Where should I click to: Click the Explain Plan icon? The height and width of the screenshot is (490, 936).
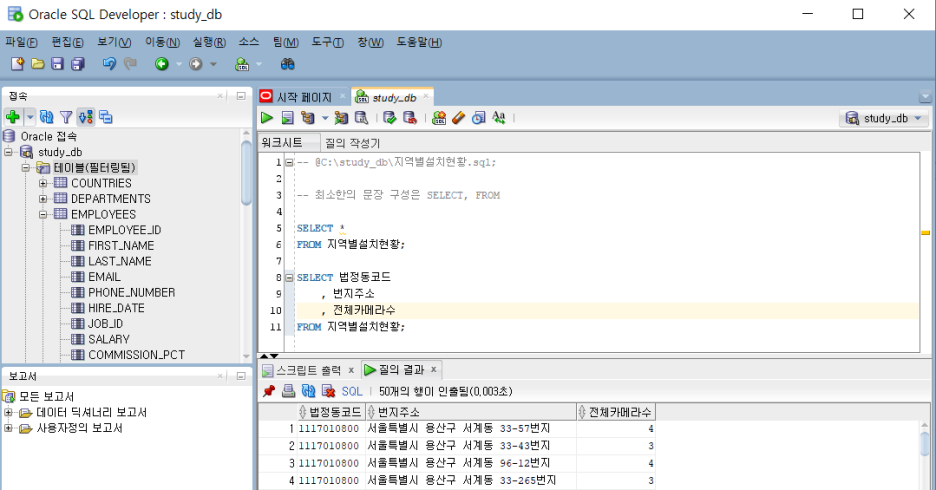(307, 118)
